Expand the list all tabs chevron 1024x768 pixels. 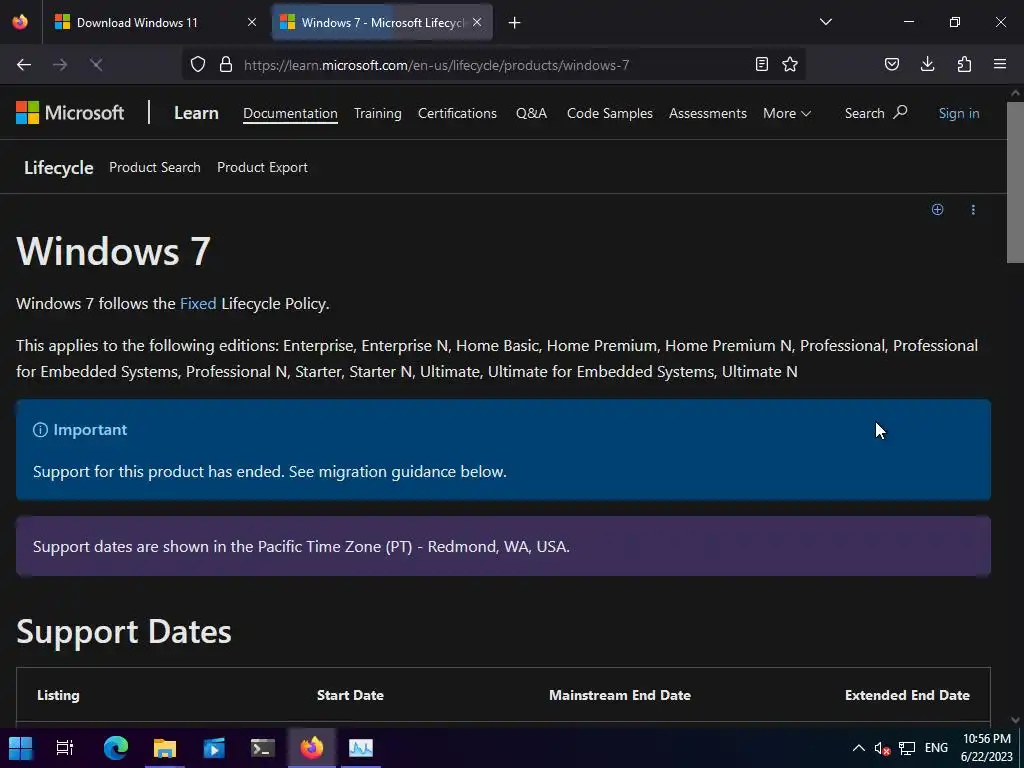pyautogui.click(x=826, y=22)
